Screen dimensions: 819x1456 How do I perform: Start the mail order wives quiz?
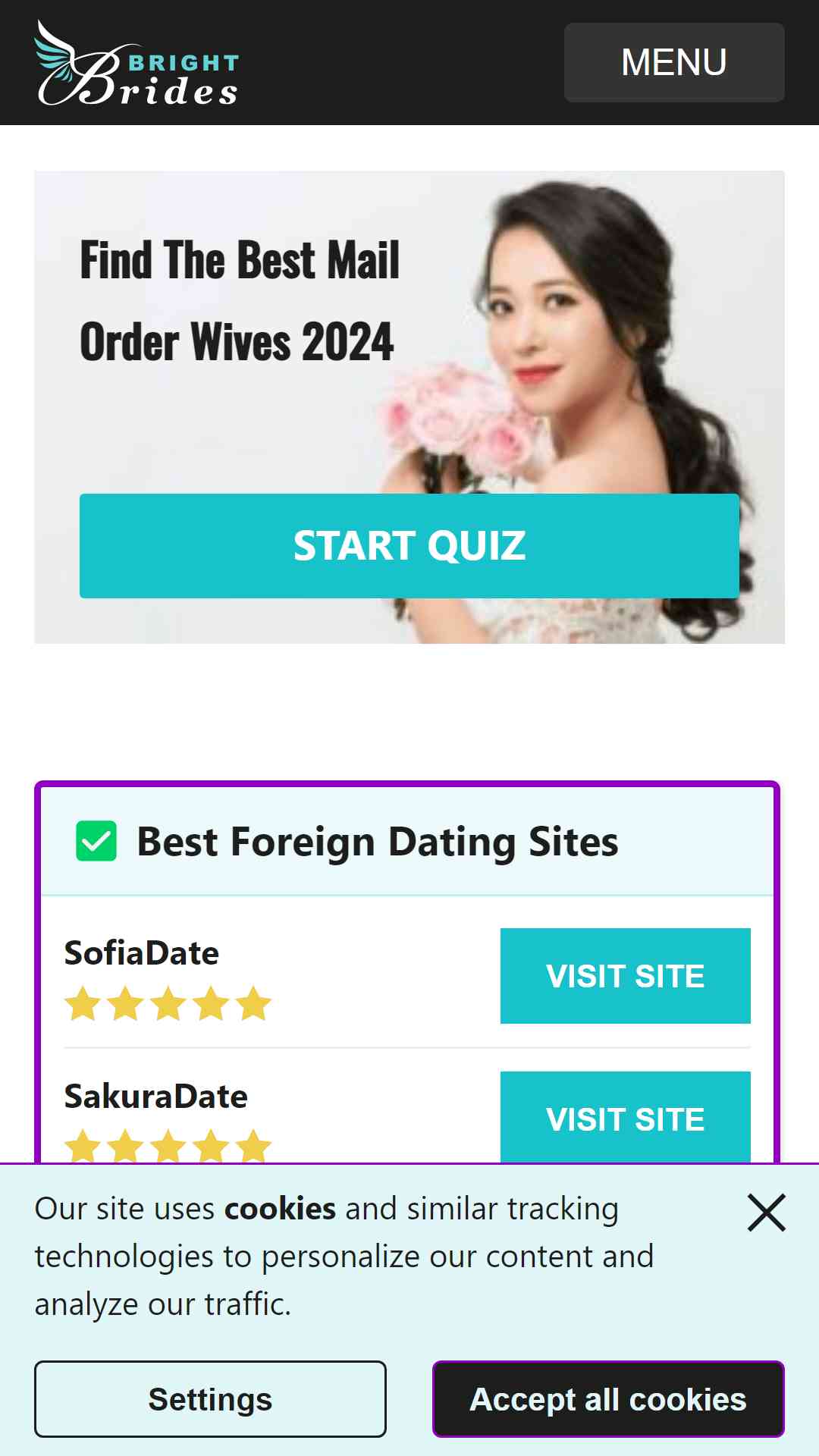[409, 546]
